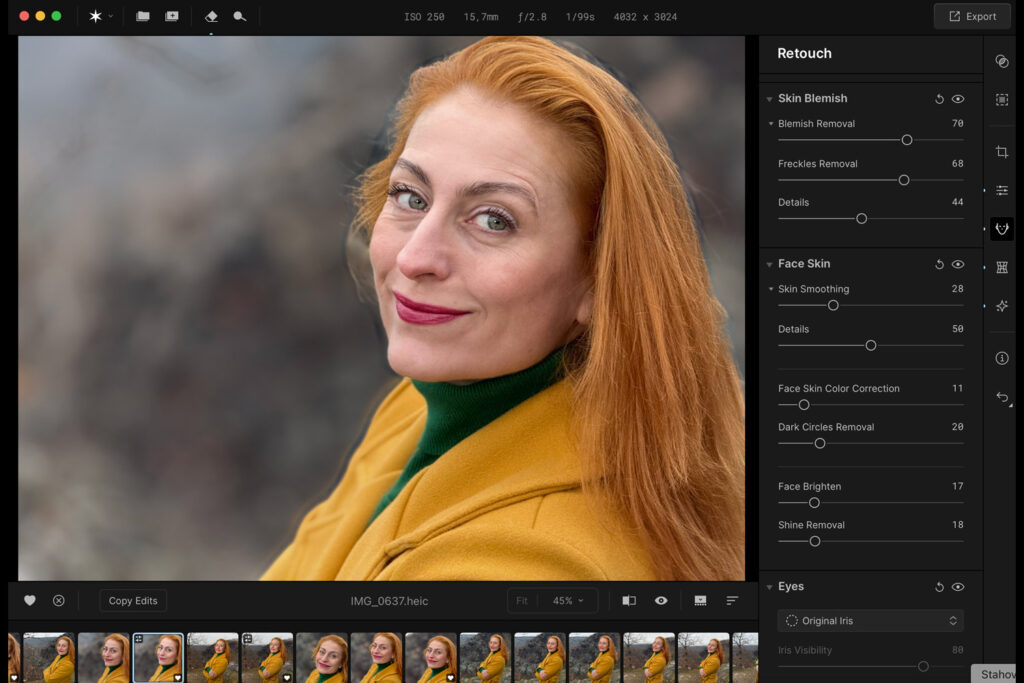
Task: Open the image Info panel icon
Action: [x=1002, y=358]
